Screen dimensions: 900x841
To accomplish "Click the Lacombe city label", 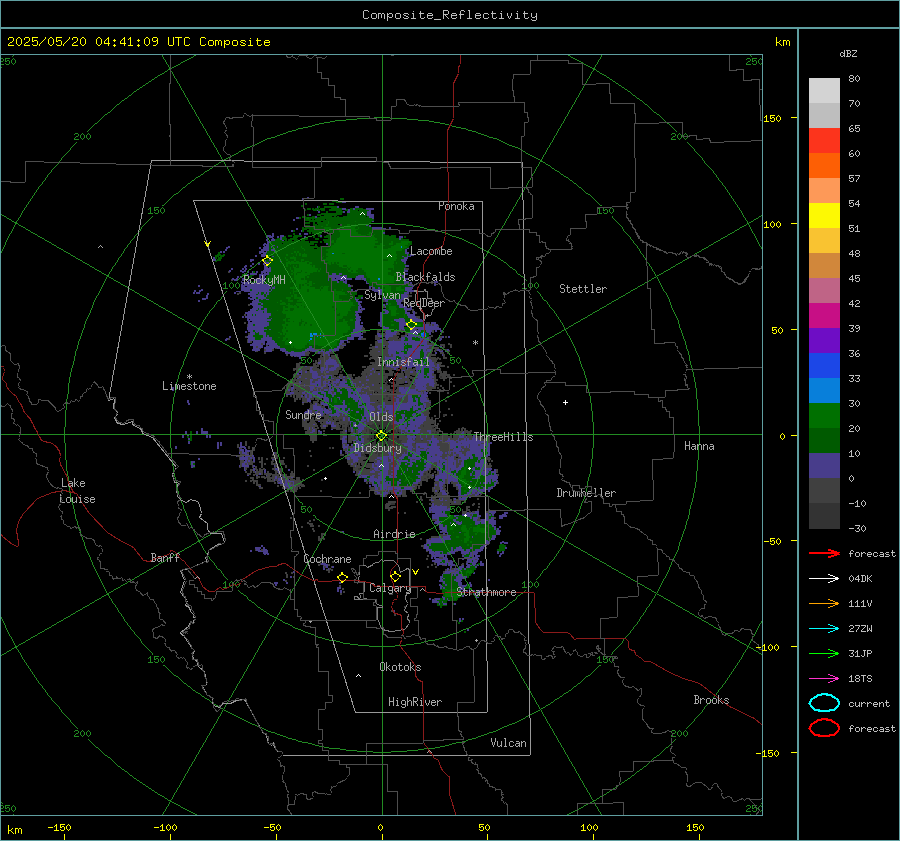I will point(431,251).
